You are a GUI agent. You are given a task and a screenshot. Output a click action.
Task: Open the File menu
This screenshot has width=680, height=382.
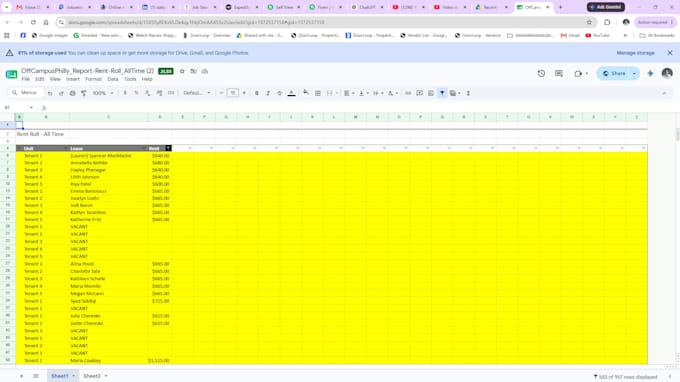[x=26, y=79]
